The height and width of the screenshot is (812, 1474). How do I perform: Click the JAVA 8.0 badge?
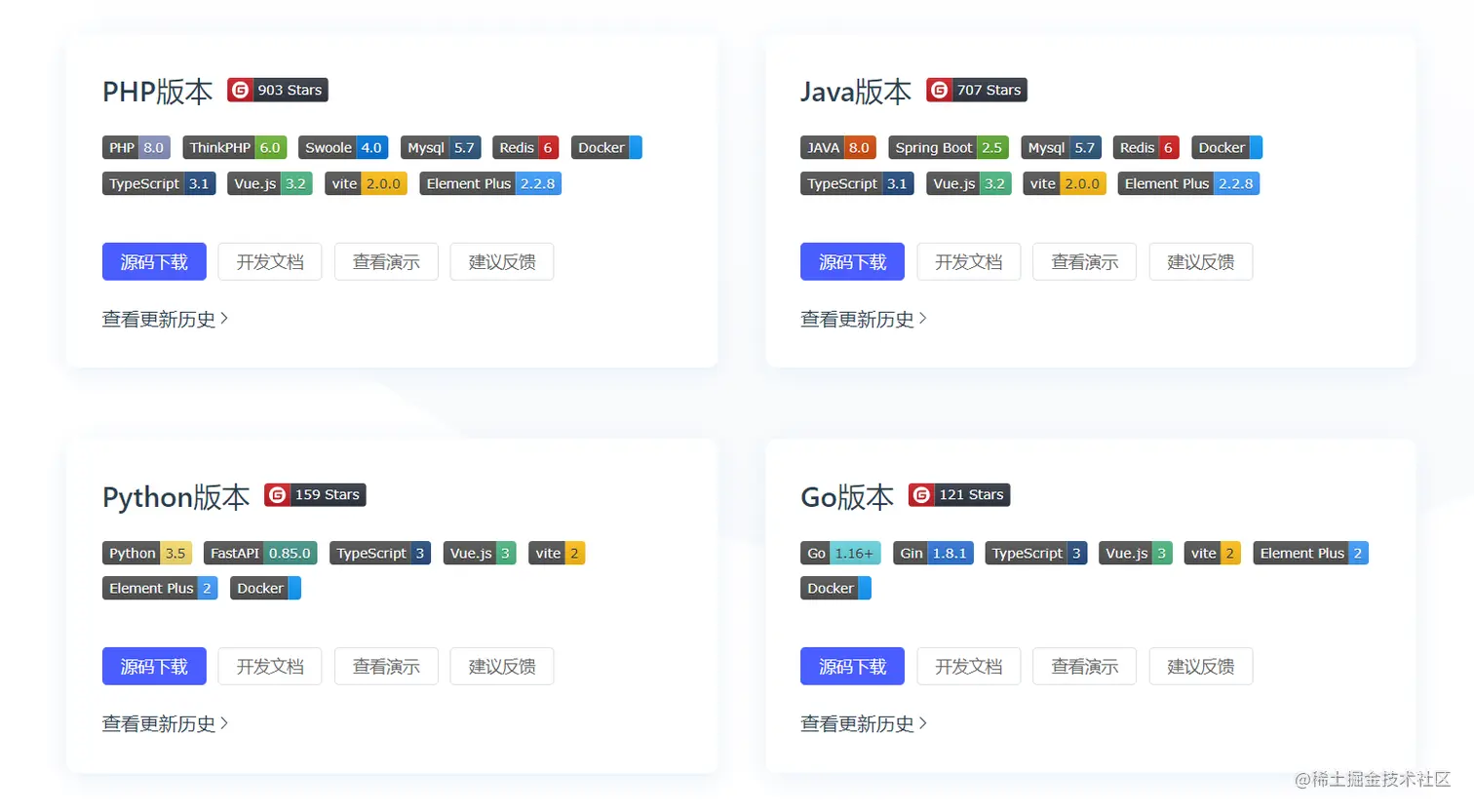[838, 147]
